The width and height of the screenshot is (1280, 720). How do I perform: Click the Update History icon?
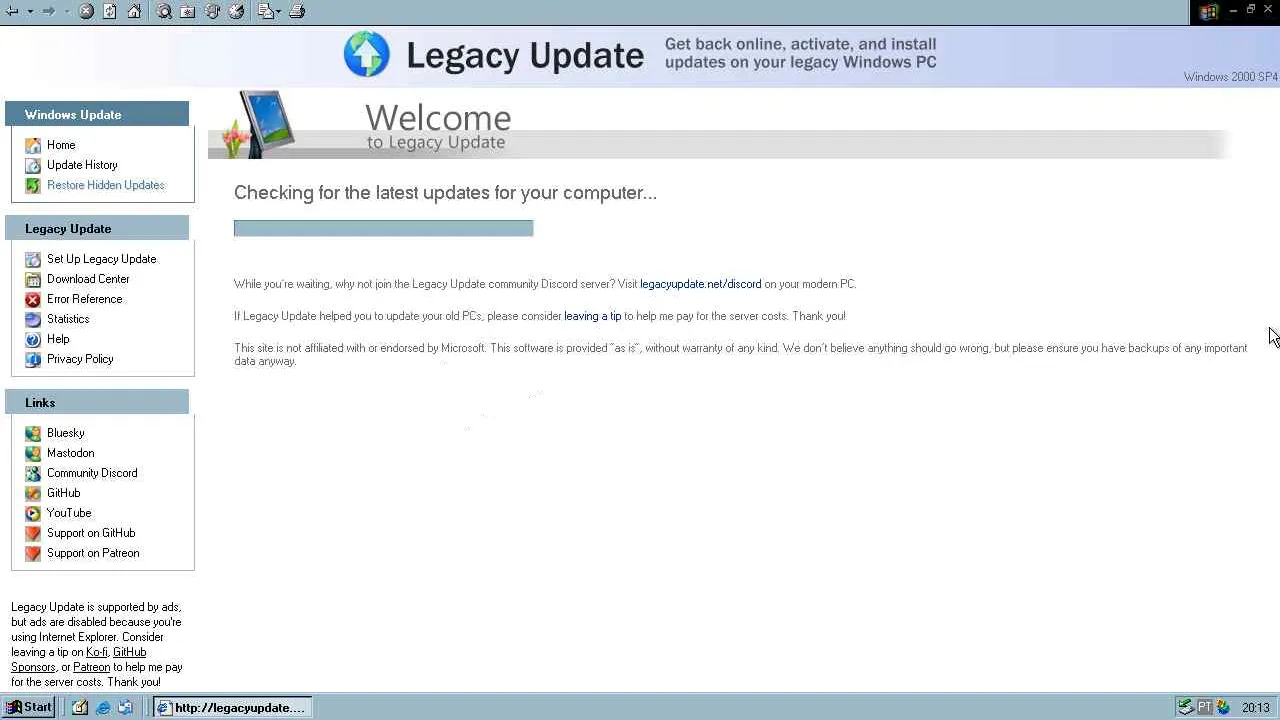(33, 165)
